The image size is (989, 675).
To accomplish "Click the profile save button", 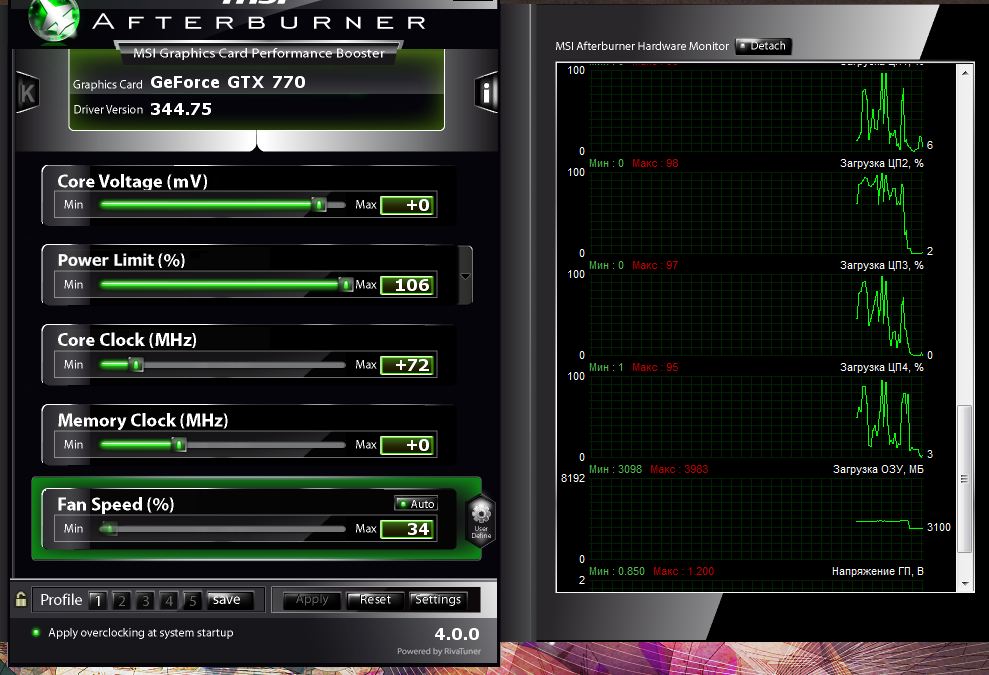I will pyautogui.click(x=230, y=600).
